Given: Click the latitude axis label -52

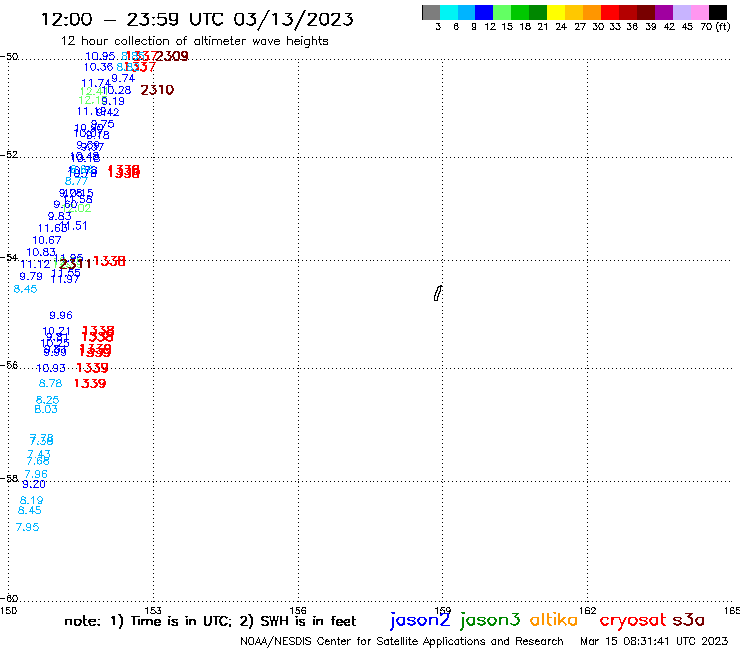Looking at the screenshot, I should 9,154.
